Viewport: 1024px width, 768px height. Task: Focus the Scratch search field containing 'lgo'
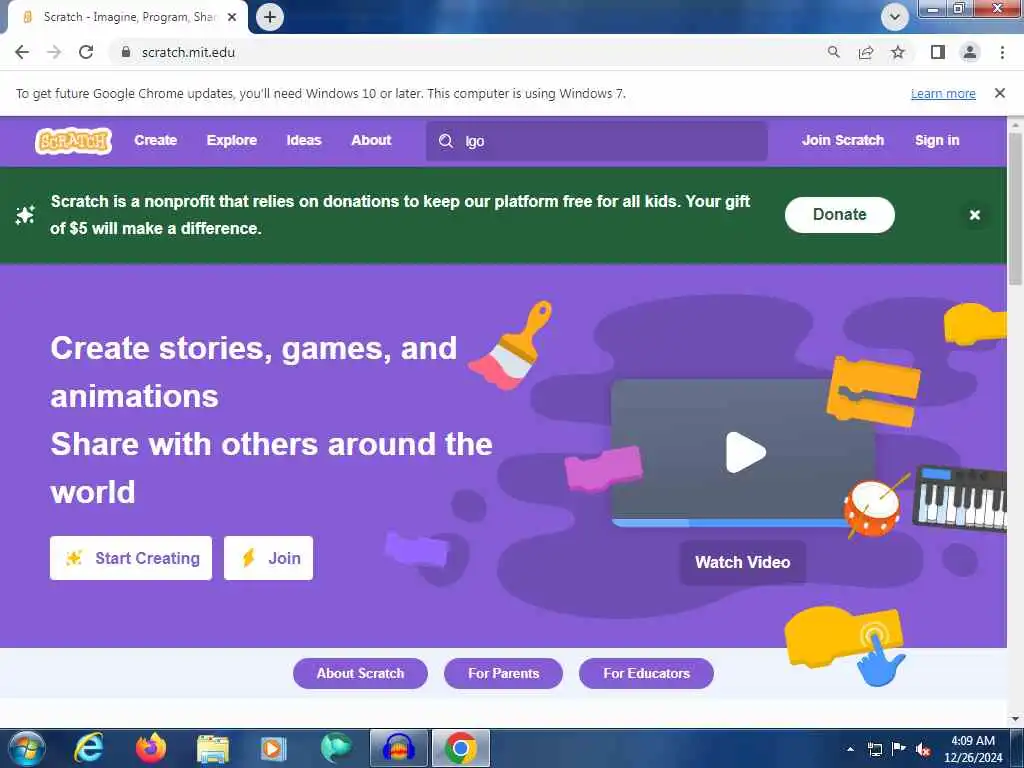coord(596,141)
